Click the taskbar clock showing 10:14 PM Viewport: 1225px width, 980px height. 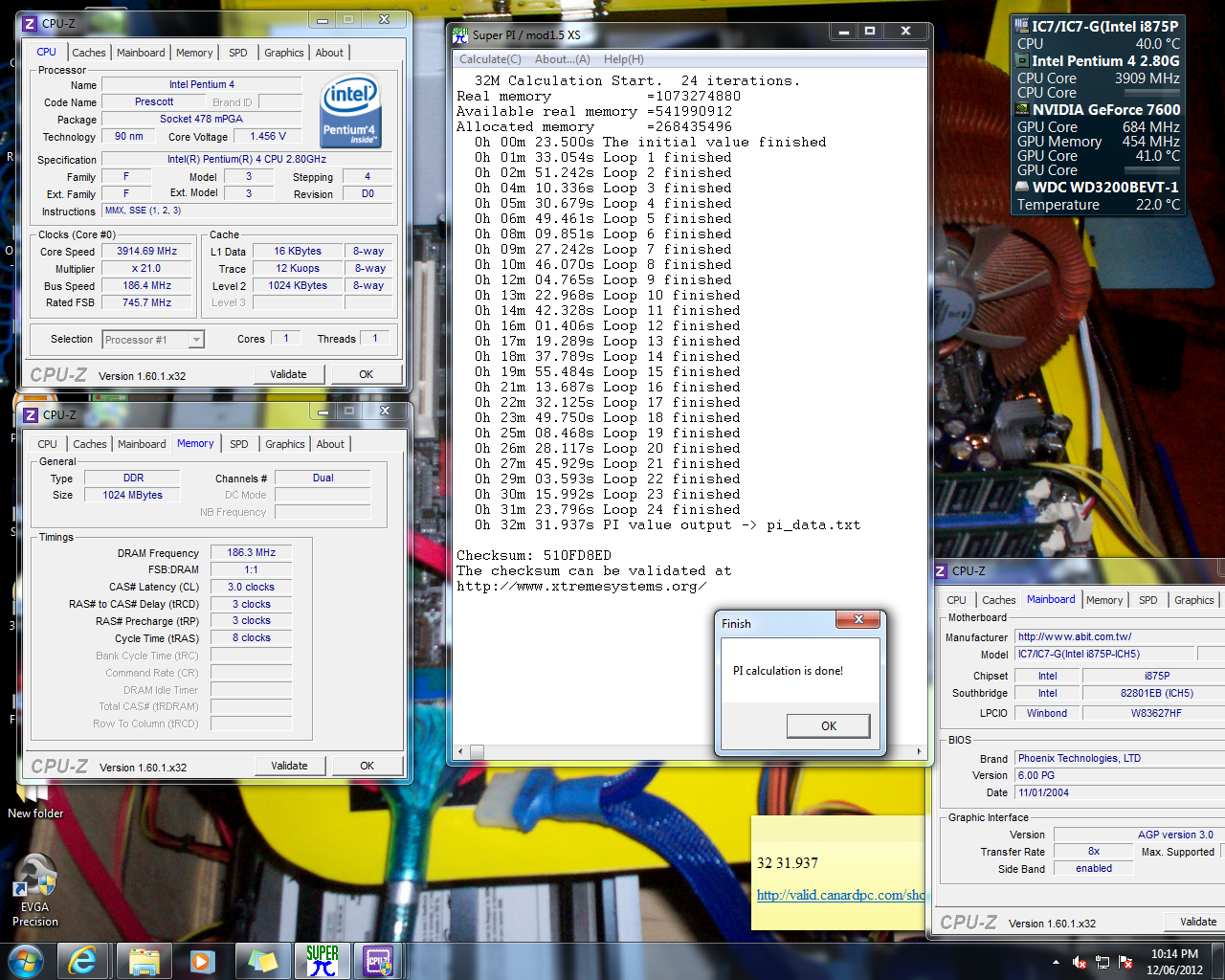coord(1174,962)
